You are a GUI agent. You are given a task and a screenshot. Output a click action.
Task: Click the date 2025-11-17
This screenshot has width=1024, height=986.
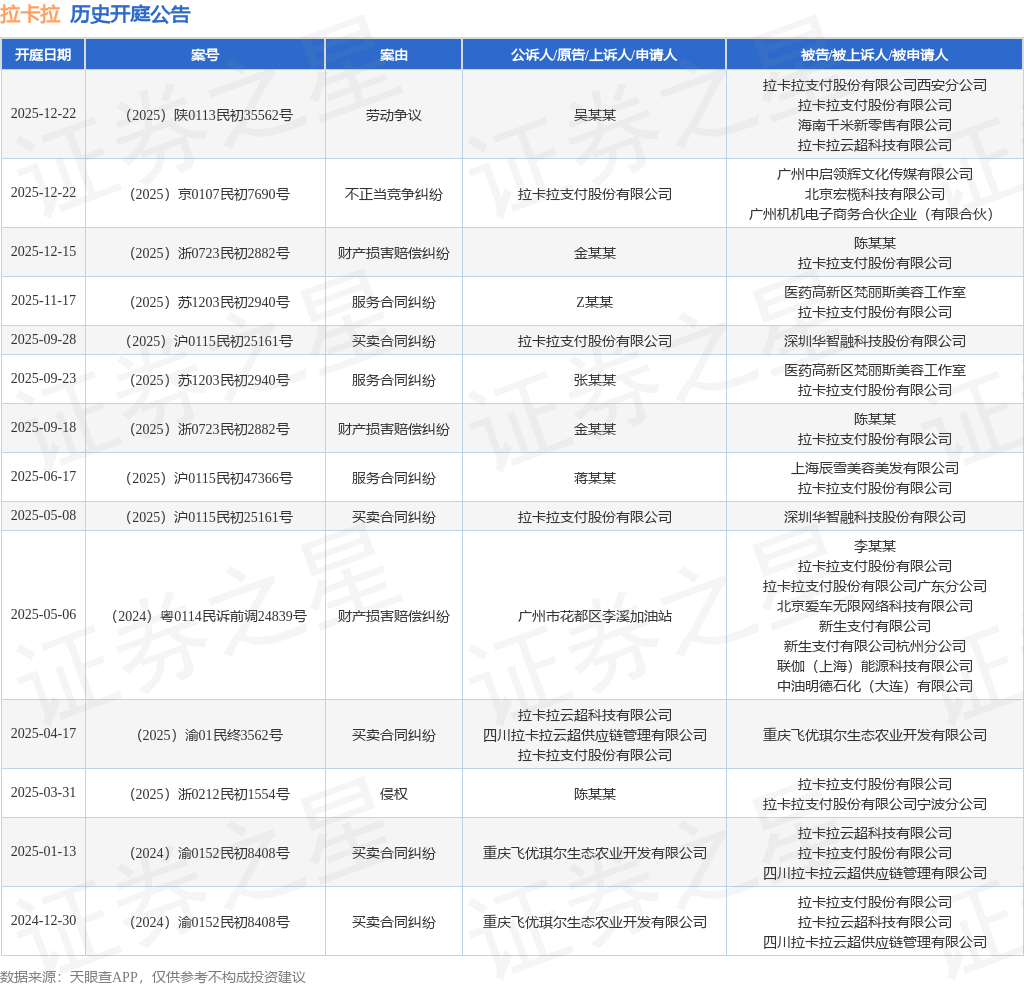coord(43,300)
